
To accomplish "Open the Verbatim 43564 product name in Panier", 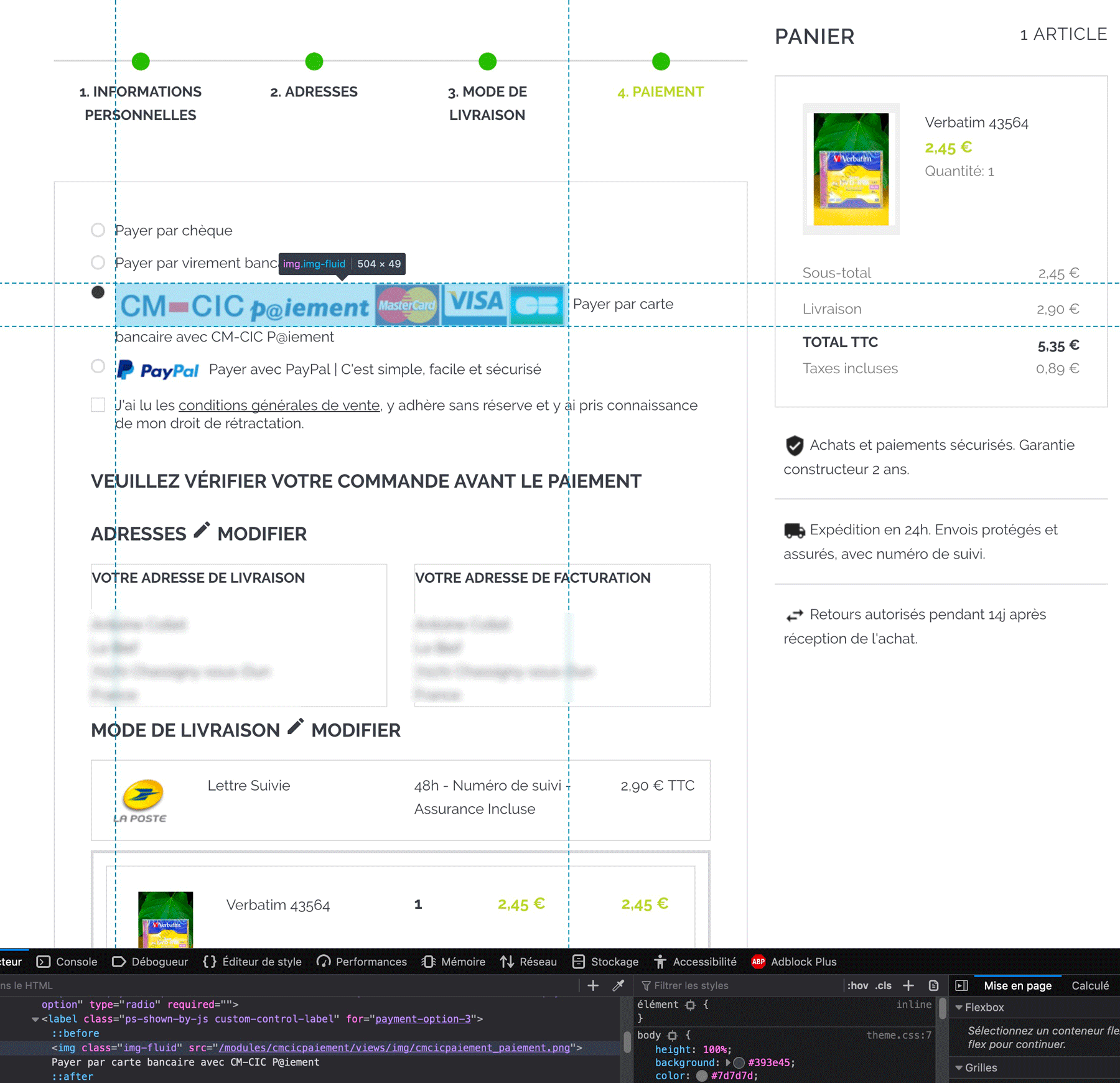I will [x=976, y=123].
